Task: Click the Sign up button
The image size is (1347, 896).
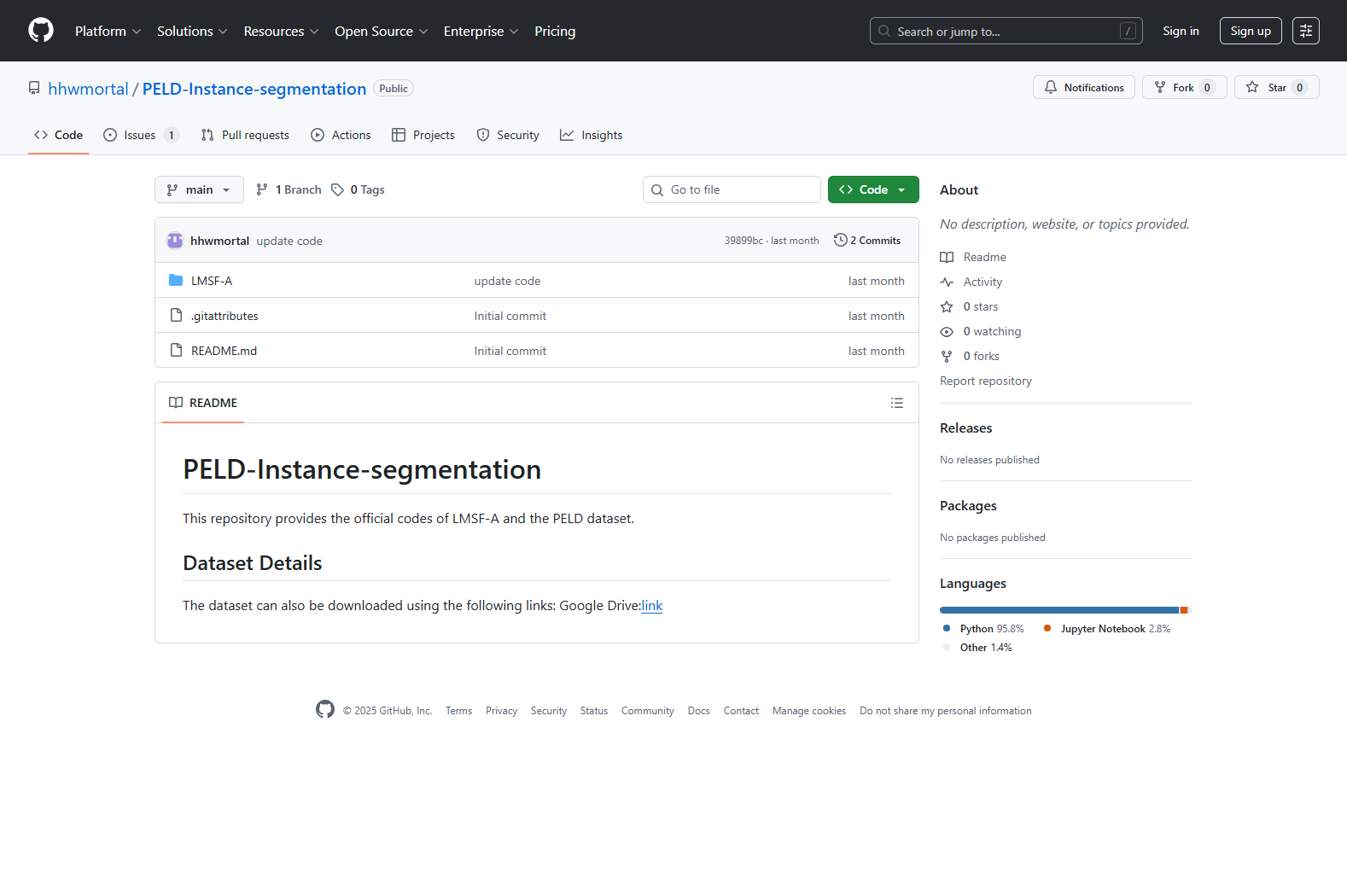Action: (1251, 31)
